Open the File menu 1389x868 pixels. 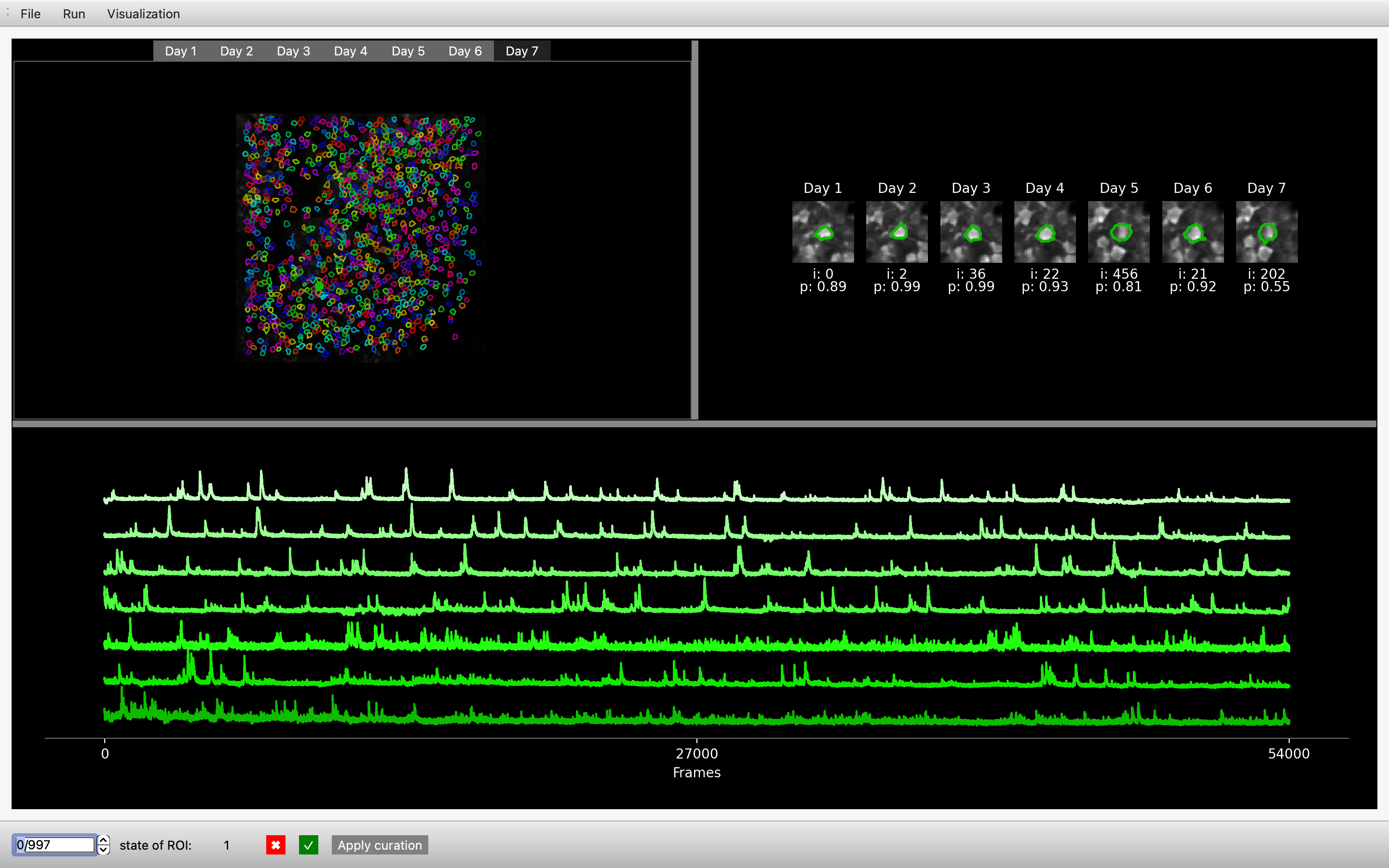click(x=30, y=14)
